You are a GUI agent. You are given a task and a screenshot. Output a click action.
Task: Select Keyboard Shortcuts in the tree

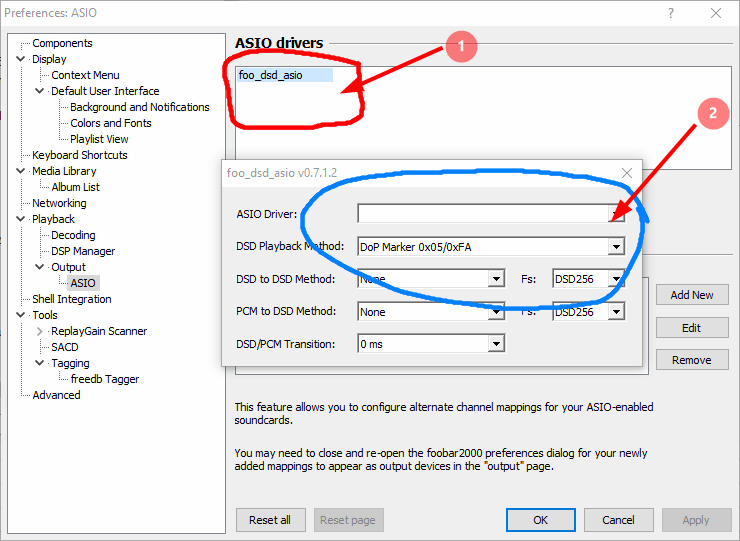(x=79, y=155)
